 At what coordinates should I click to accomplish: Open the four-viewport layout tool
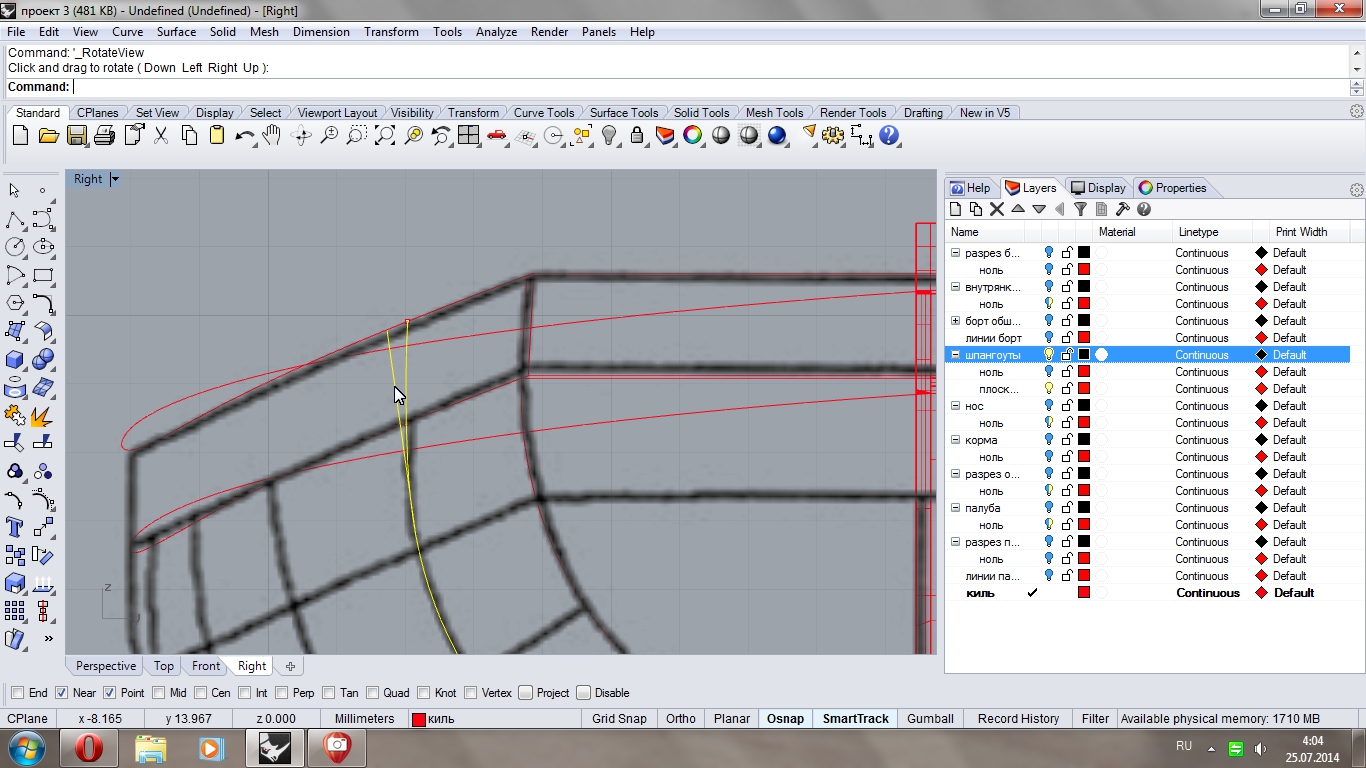[468, 136]
